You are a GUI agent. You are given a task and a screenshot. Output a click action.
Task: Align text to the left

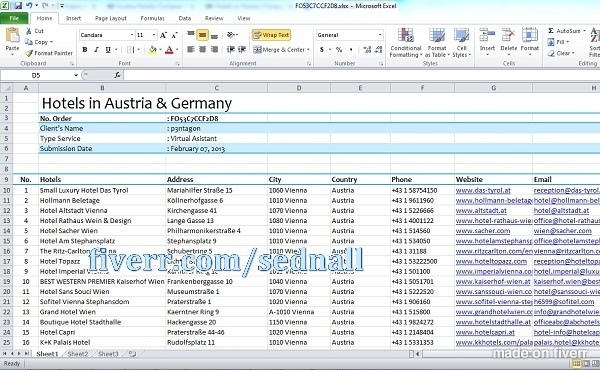191,49
